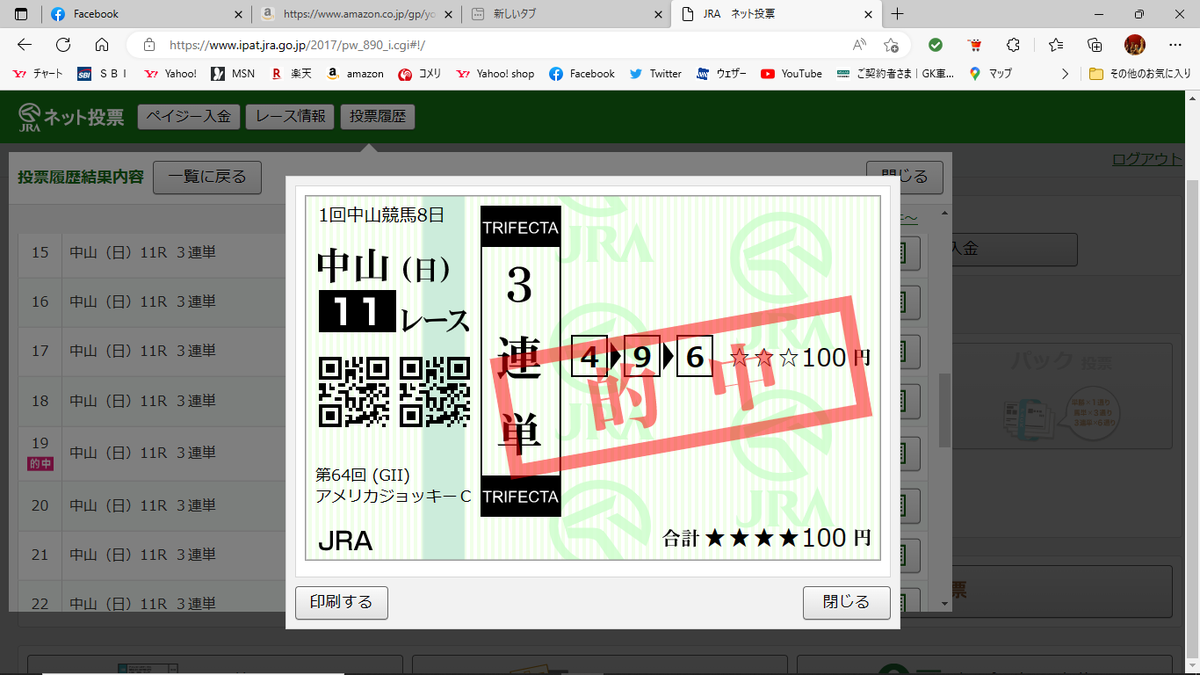Open the read aloud icon in address bar
The width and height of the screenshot is (1200, 675).
pyautogui.click(x=859, y=45)
